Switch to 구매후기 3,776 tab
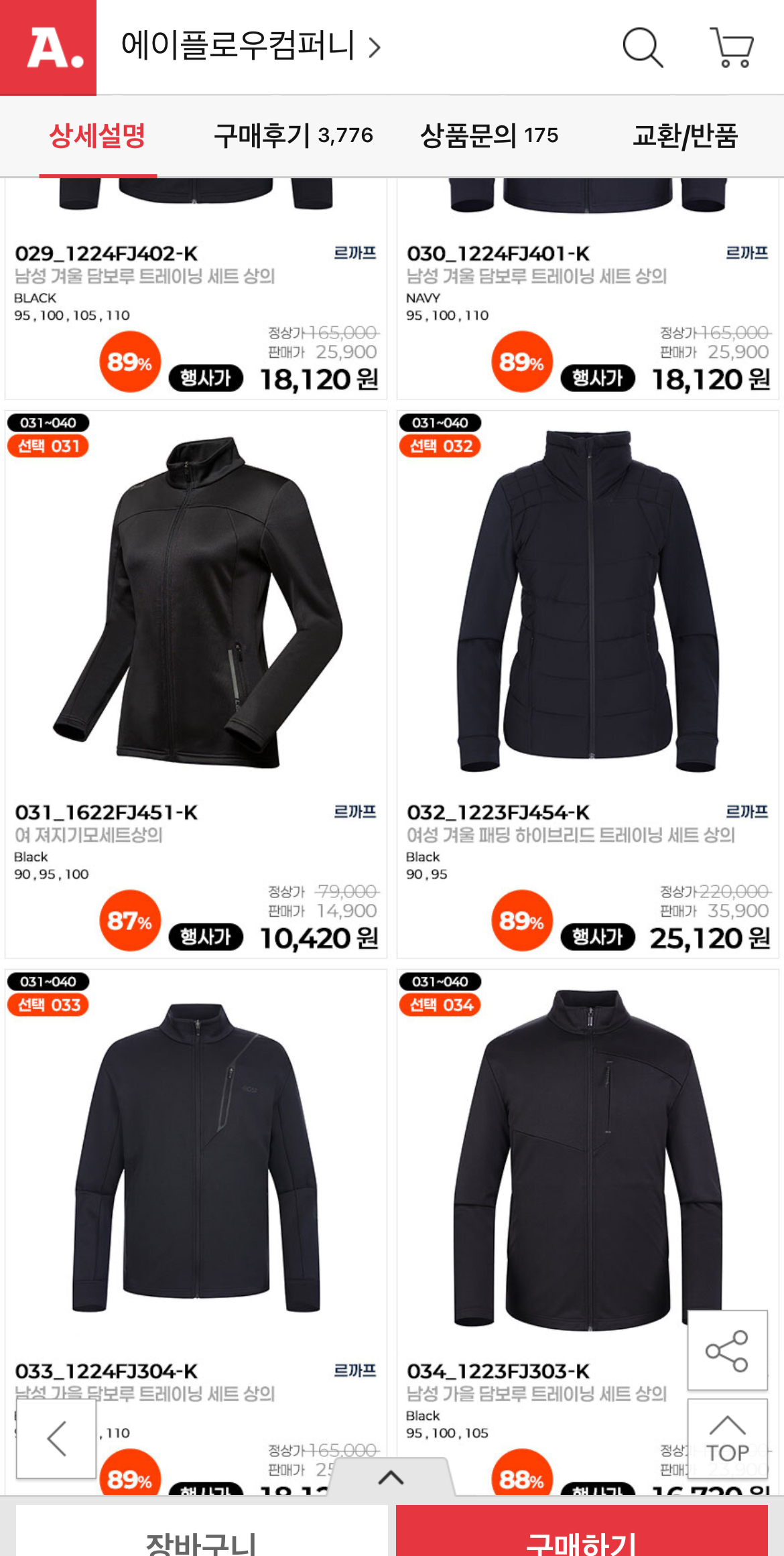784x1556 pixels. [293, 136]
